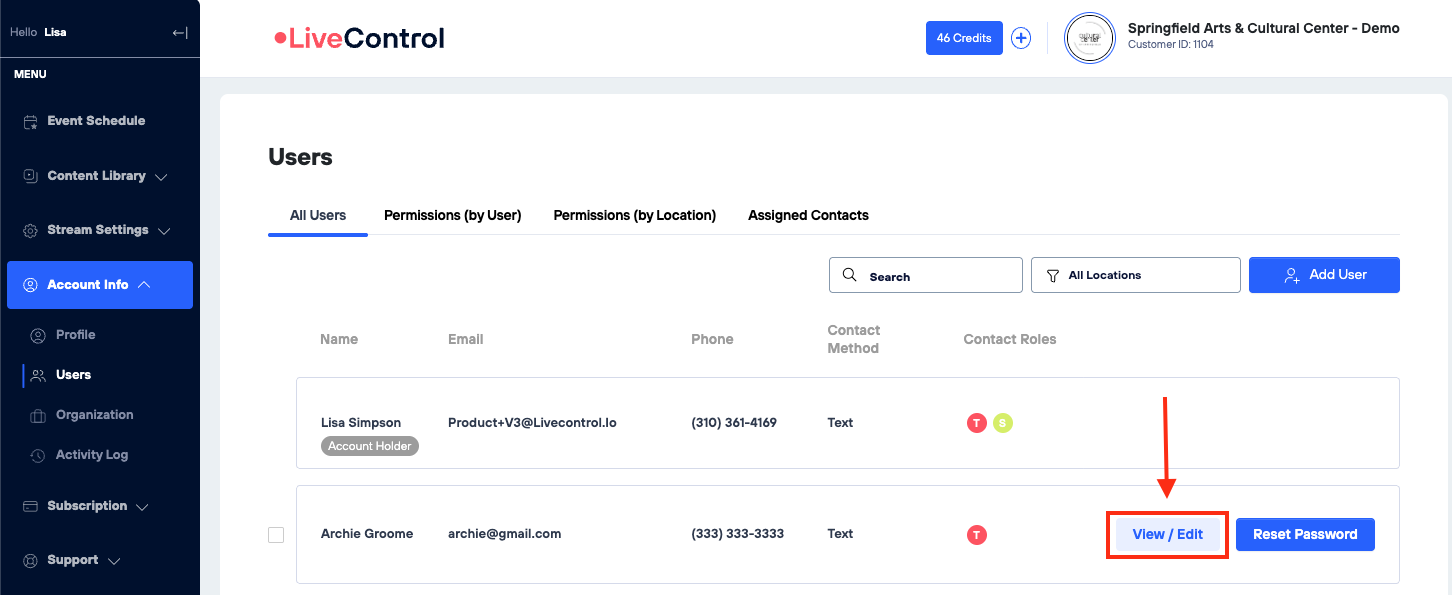Viewport: 1452px width, 595px height.
Task: Open Event Schedule from the sidebar
Action: 96,121
